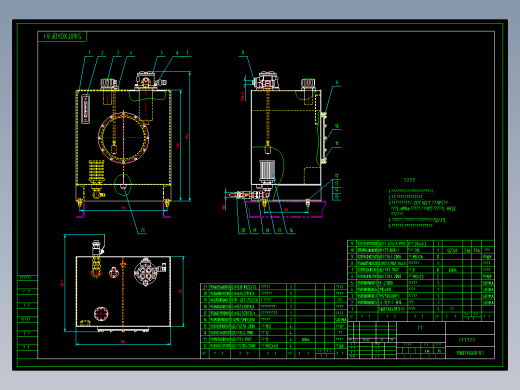
Task: Select the ribbed filter cylinder inside side view tank
Action: pos(267,171)
